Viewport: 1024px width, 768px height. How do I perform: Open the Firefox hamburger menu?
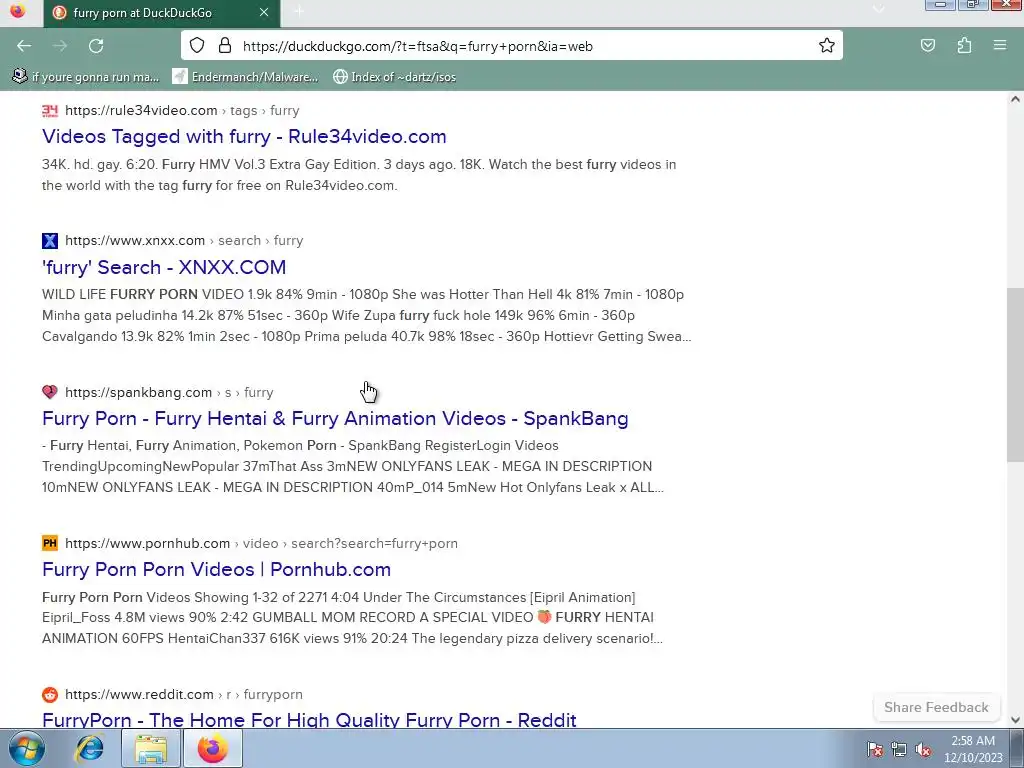(999, 46)
